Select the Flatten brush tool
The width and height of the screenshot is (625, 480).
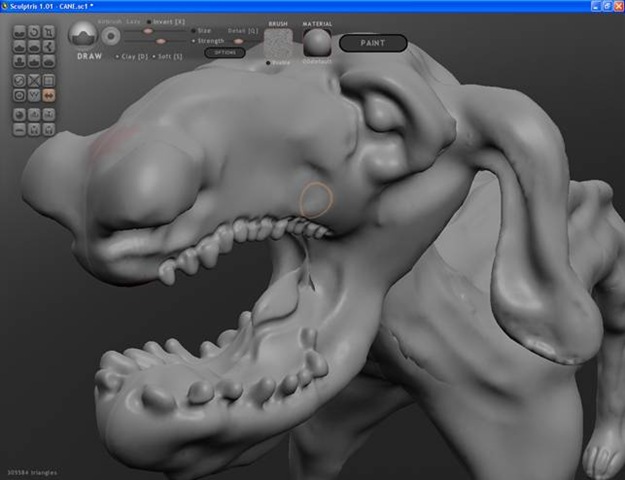point(34,47)
